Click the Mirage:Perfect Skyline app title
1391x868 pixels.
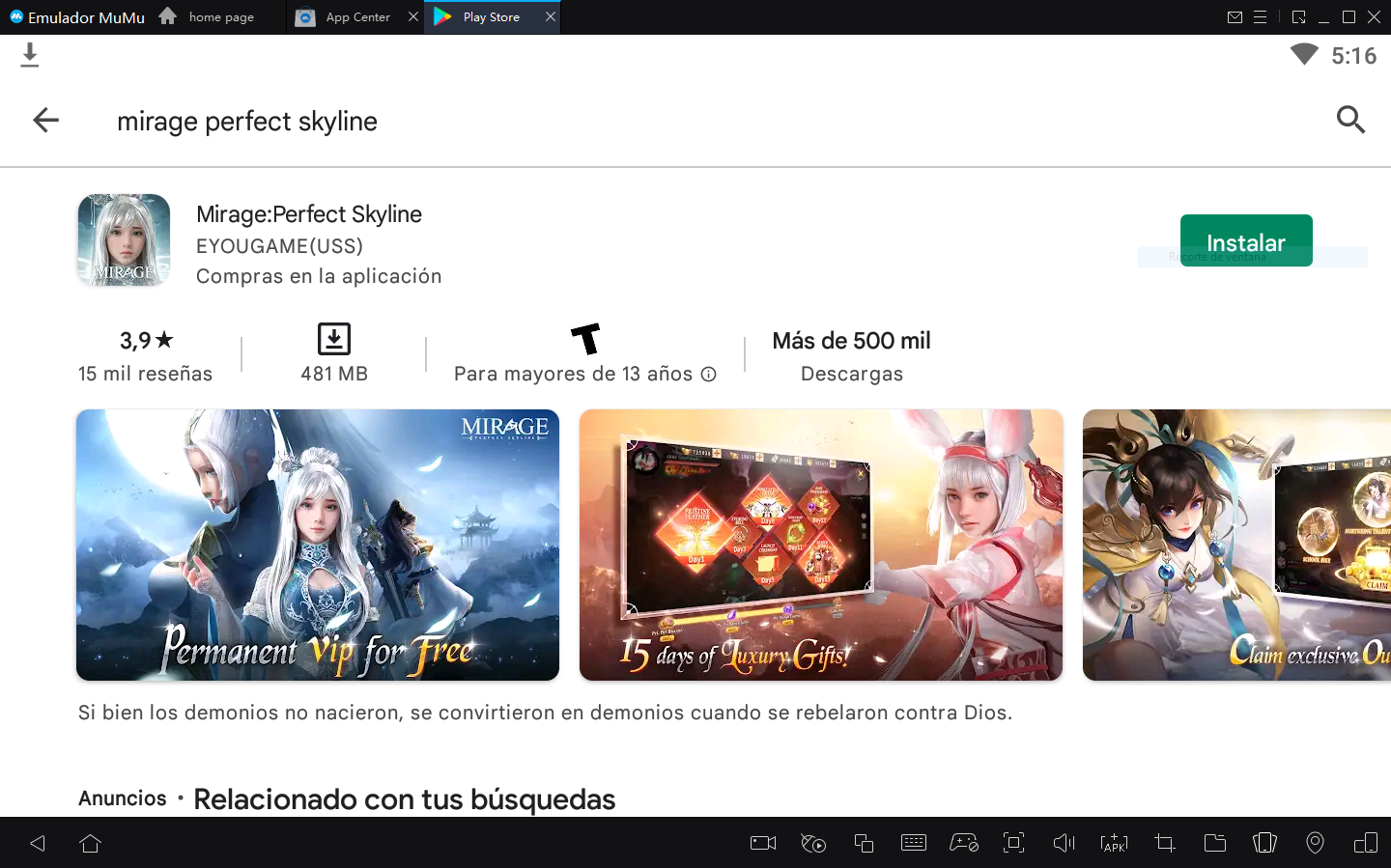(x=308, y=214)
